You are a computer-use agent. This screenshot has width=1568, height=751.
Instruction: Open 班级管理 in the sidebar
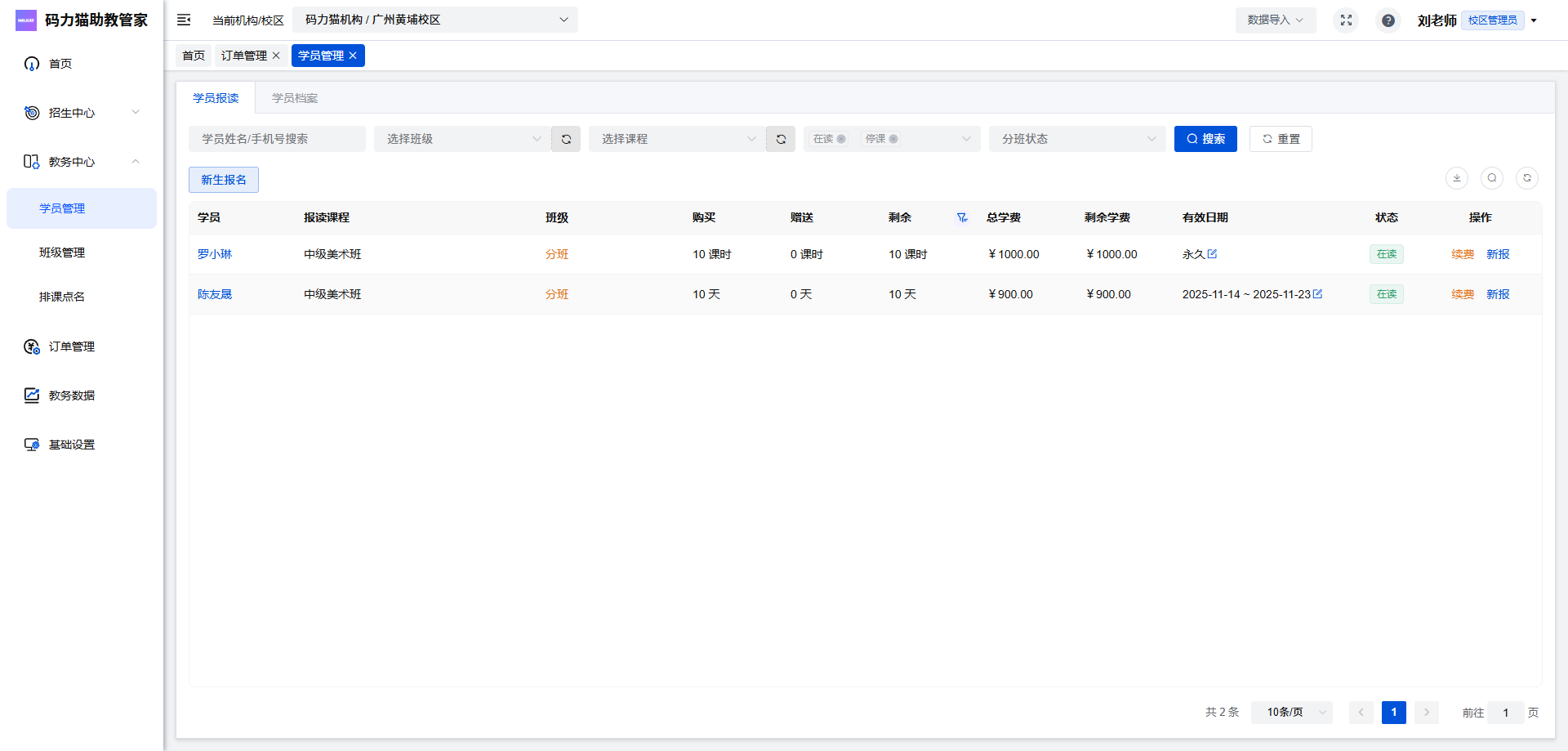click(62, 253)
